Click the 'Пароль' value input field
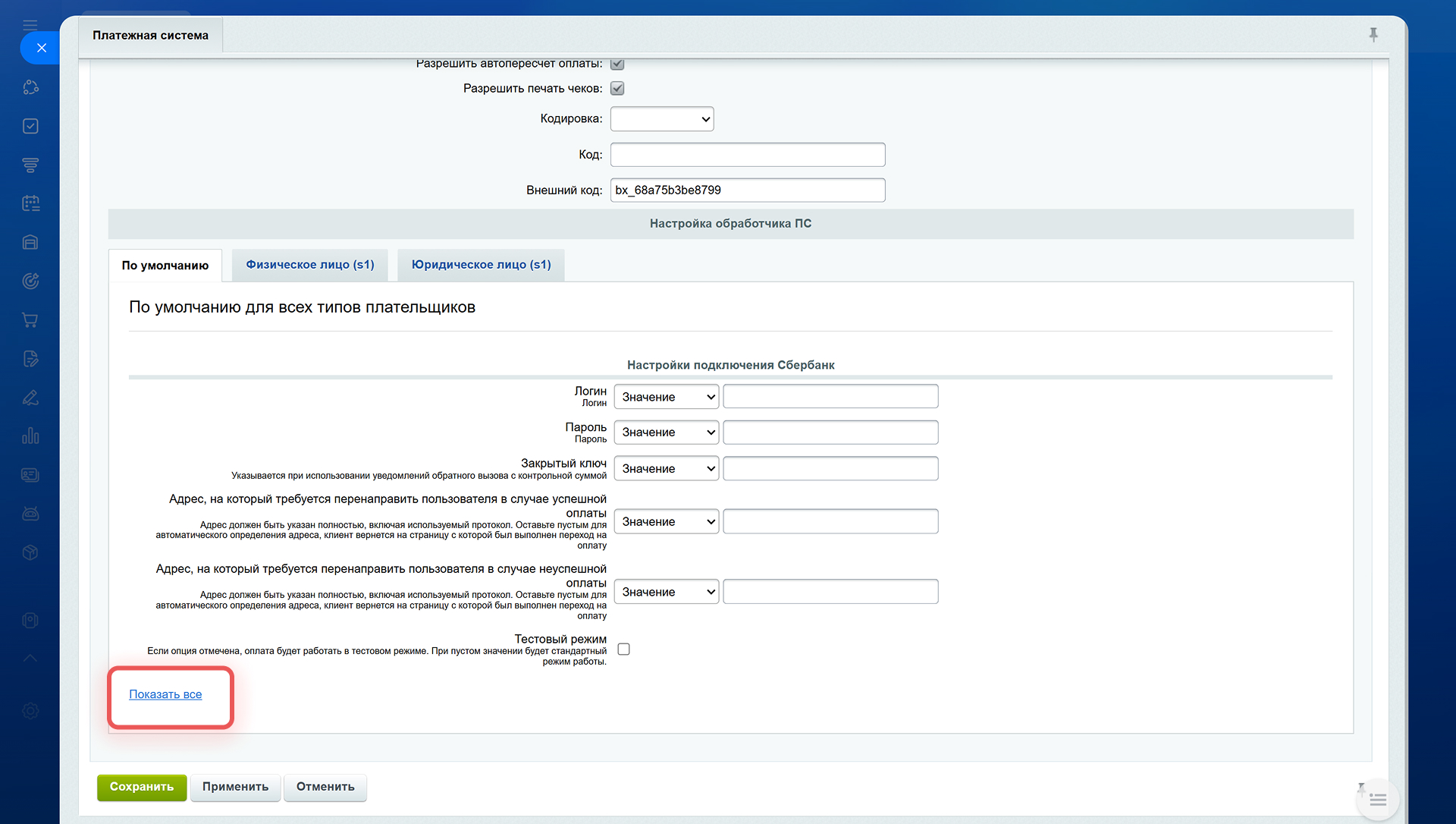 point(830,432)
